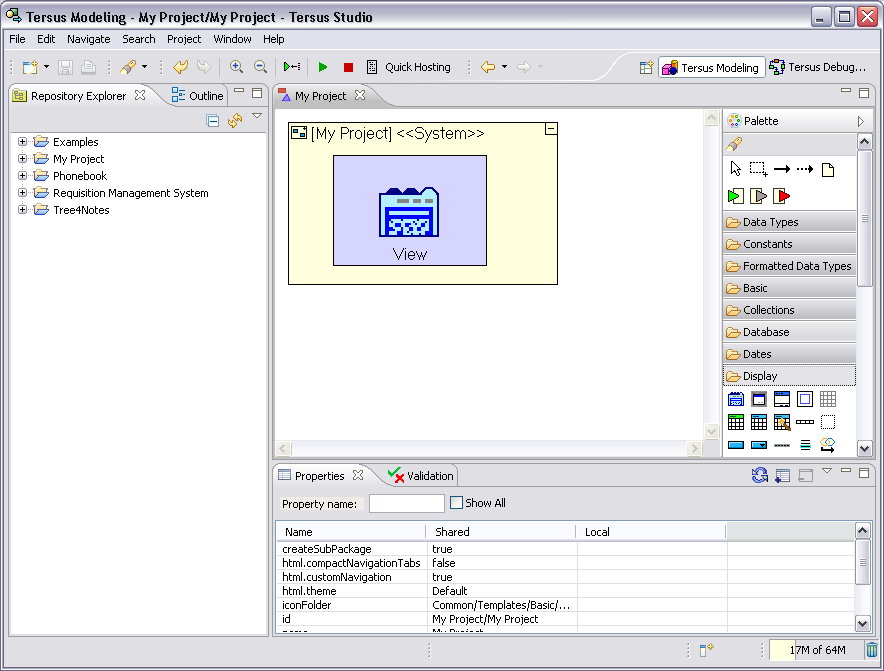884x671 pixels.
Task: Expand the Examples tree node
Action: pos(22,142)
